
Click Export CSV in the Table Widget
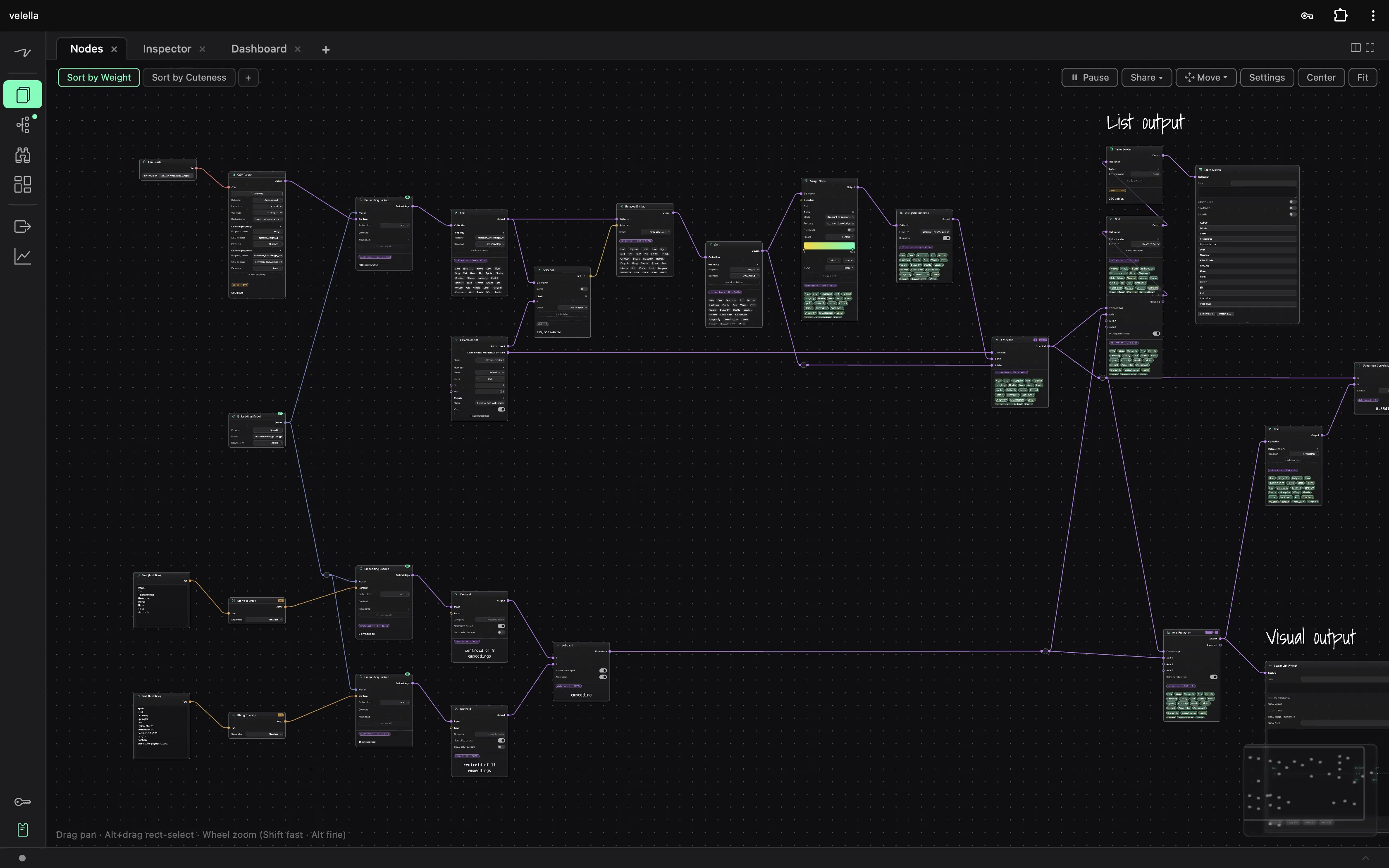pyautogui.click(x=1206, y=314)
